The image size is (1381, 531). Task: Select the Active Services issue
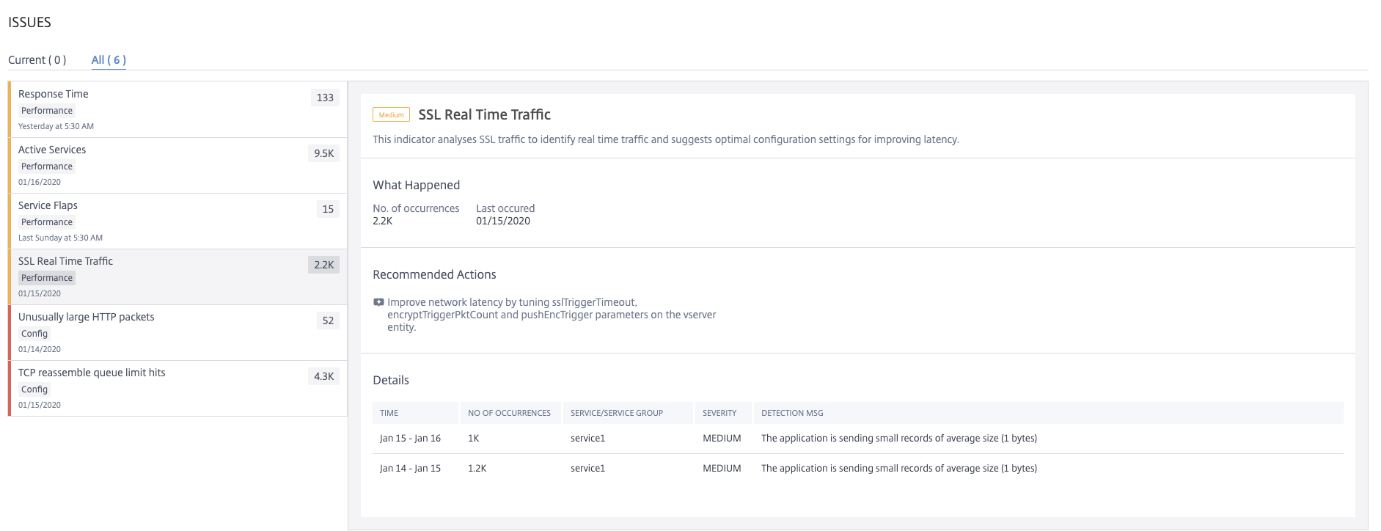tap(177, 165)
